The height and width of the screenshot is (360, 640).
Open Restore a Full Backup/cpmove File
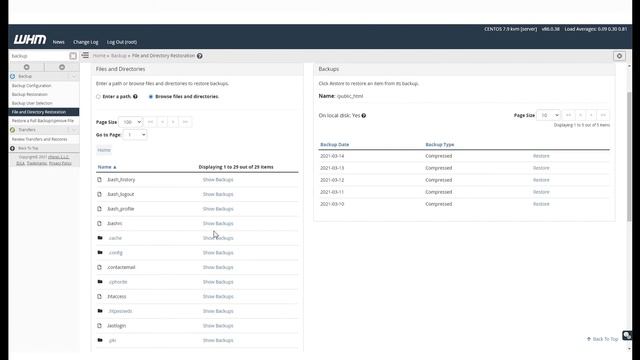pos(43,121)
